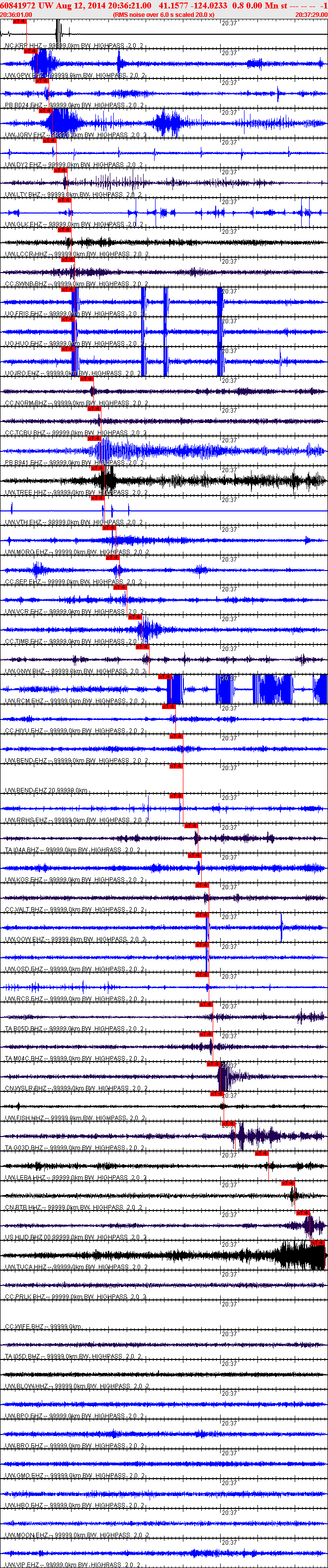This screenshot has height=1568, width=328.
Task: Click the RMS noise scaling note
Action: pyautogui.click(x=164, y=14)
